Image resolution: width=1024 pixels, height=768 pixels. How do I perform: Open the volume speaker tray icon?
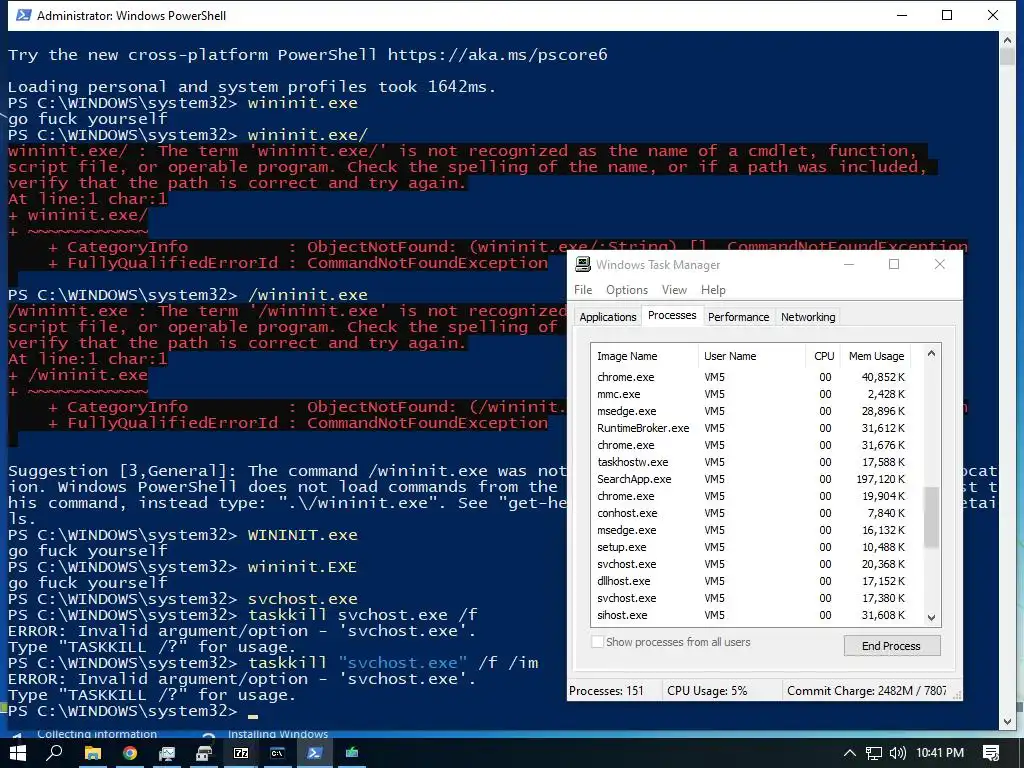pos(898,753)
